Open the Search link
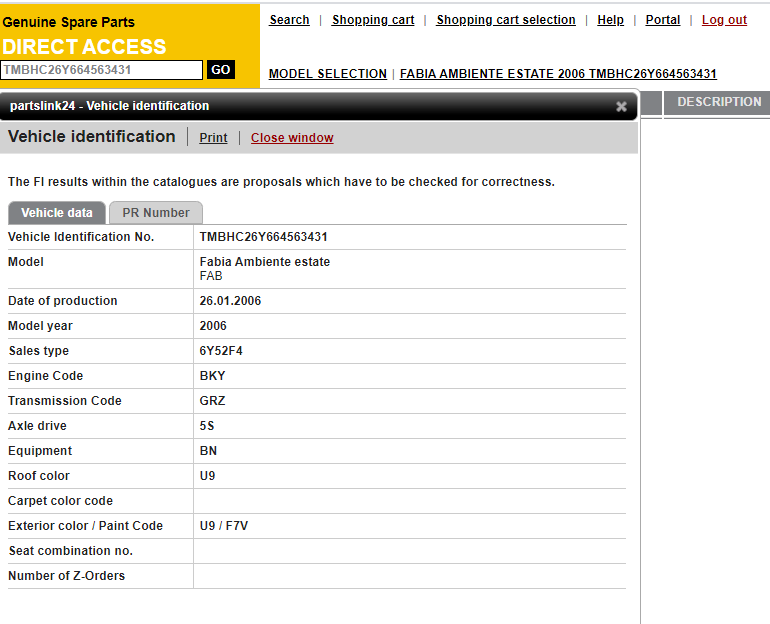 [x=289, y=20]
